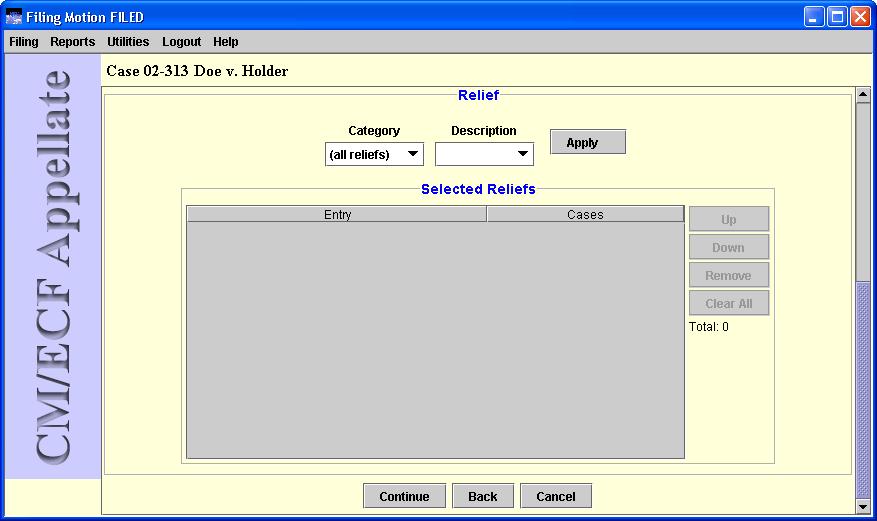Click the 'Case 02-313 Doe v. Holder' heading
Viewport: 877px width, 521px height.
coord(197,71)
